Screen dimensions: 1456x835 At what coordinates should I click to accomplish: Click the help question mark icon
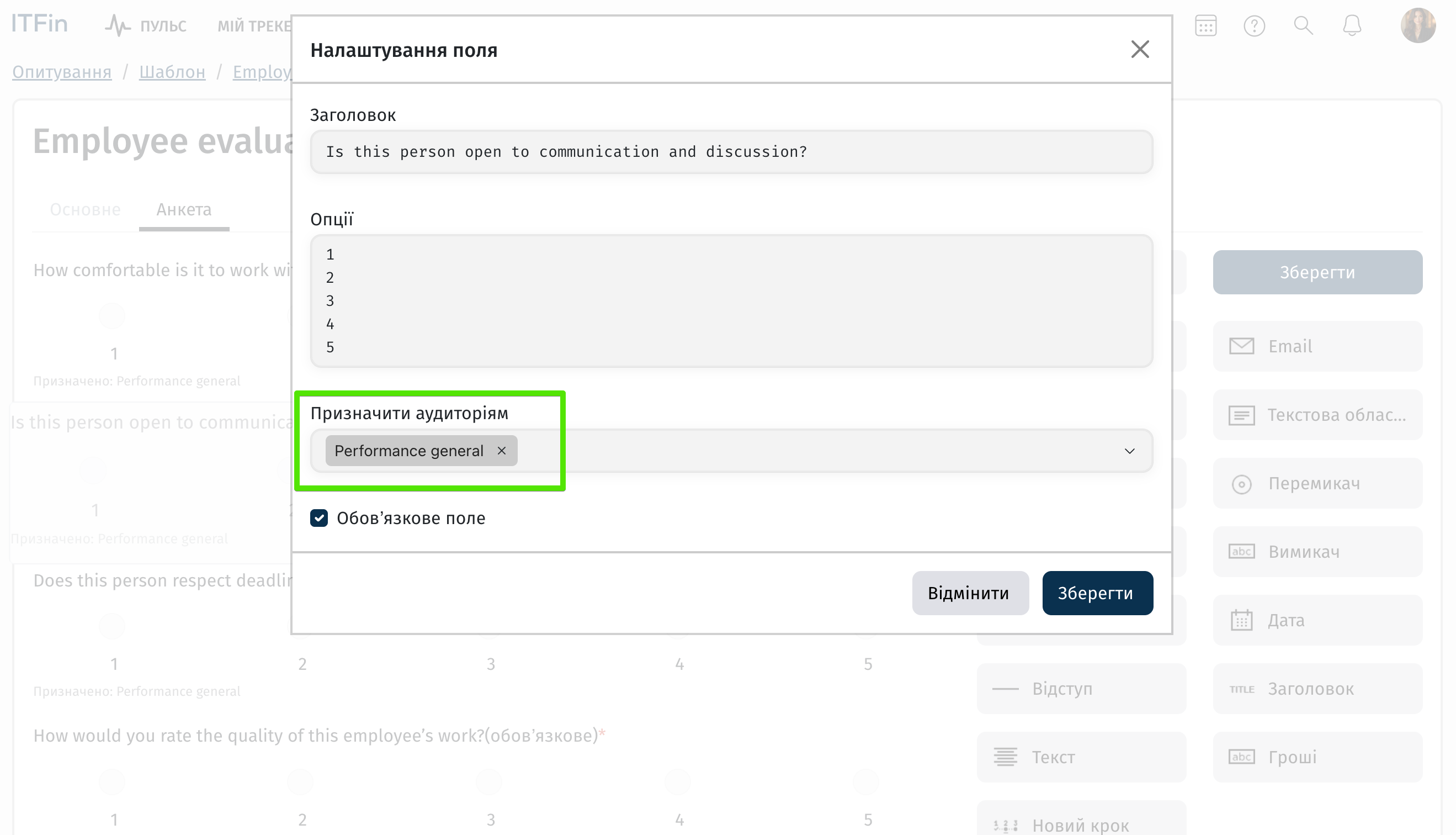click(1254, 26)
